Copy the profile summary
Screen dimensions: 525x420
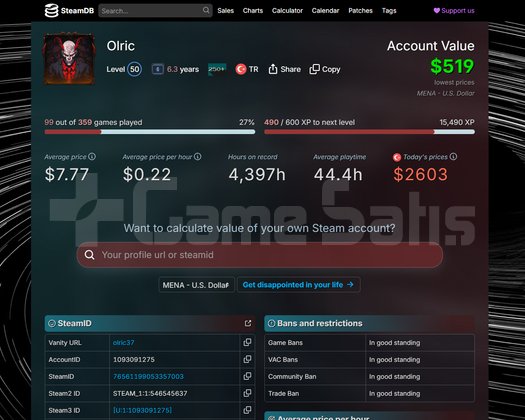[325, 69]
